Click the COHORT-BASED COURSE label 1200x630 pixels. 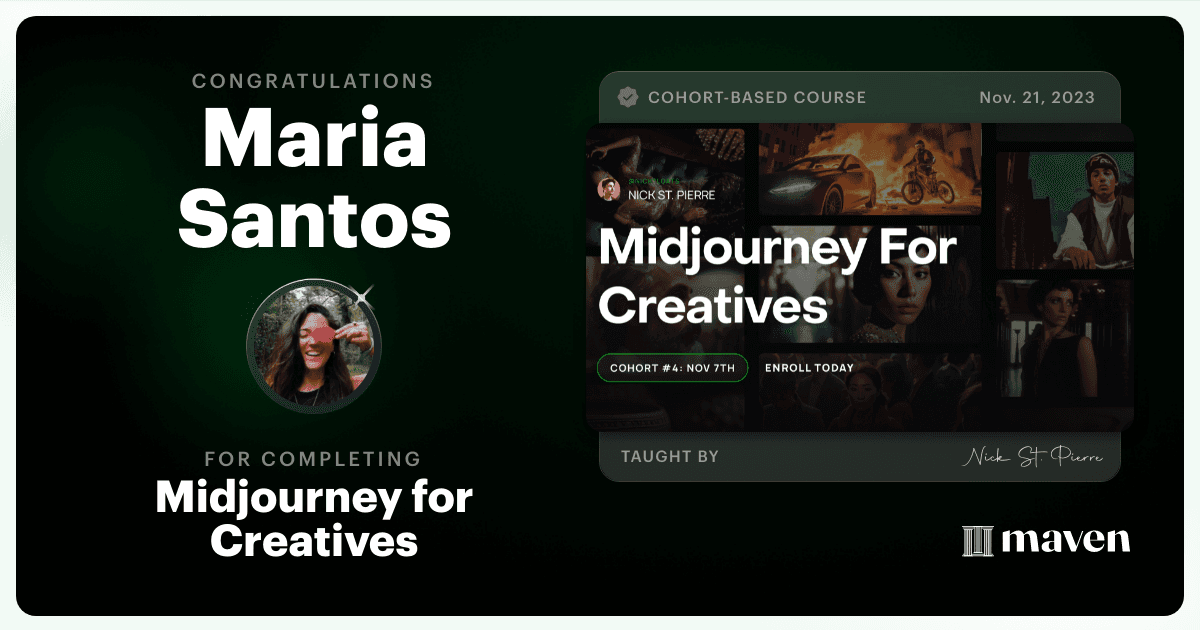tap(757, 98)
